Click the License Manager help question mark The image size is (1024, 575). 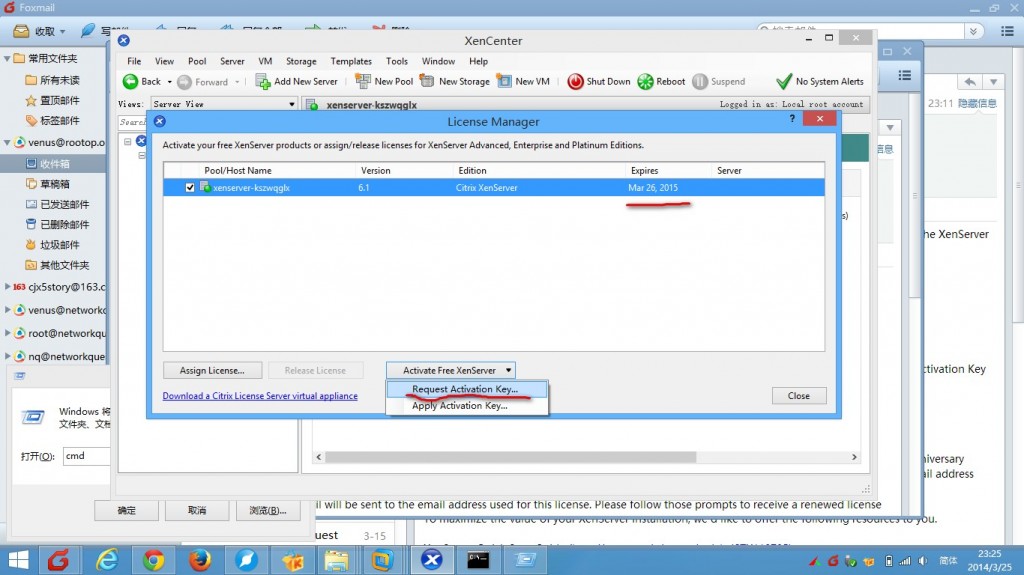tap(792, 118)
